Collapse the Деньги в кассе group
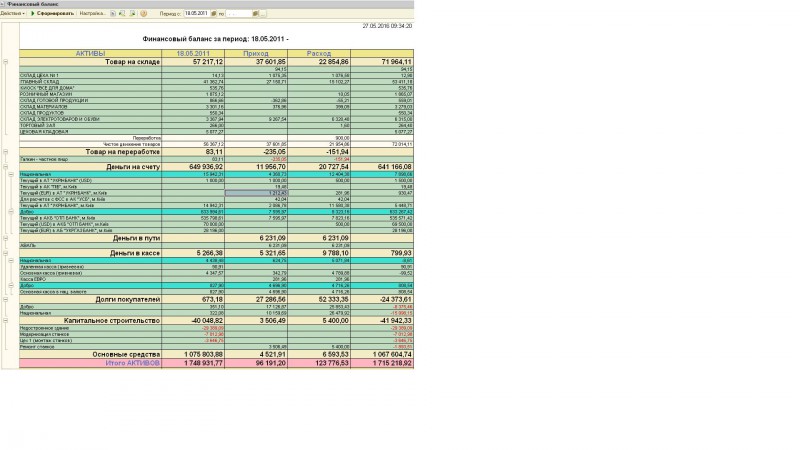Viewport: 800px width, 450px height. 6,253
